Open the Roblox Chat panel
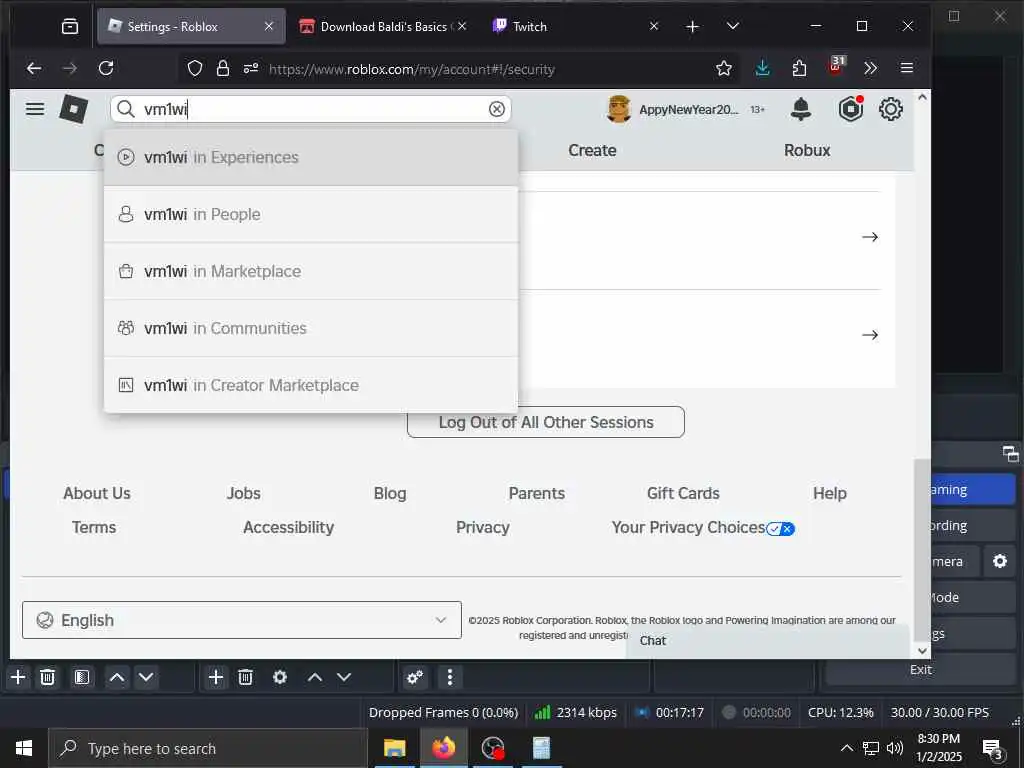 tap(767, 641)
